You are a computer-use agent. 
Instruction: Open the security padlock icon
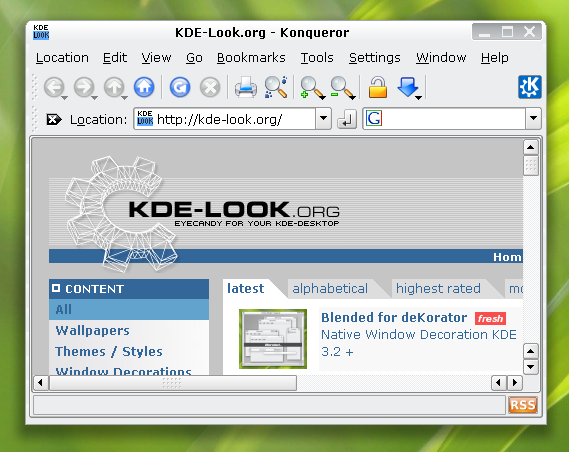point(378,87)
